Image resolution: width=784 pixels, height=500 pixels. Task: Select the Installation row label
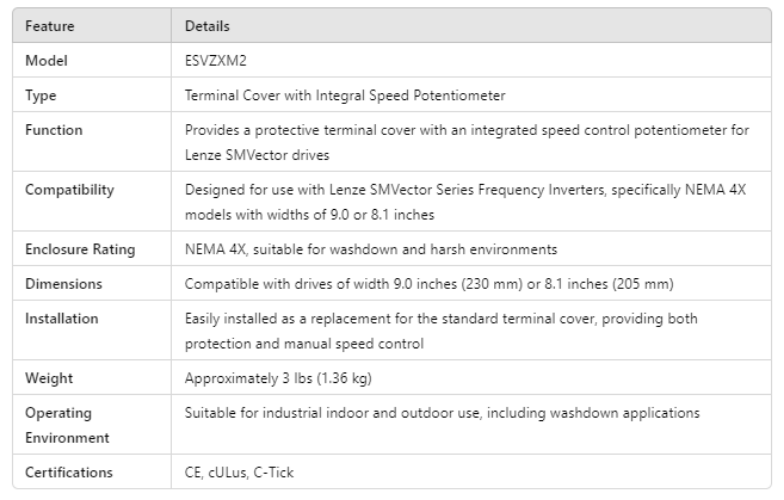tap(62, 319)
